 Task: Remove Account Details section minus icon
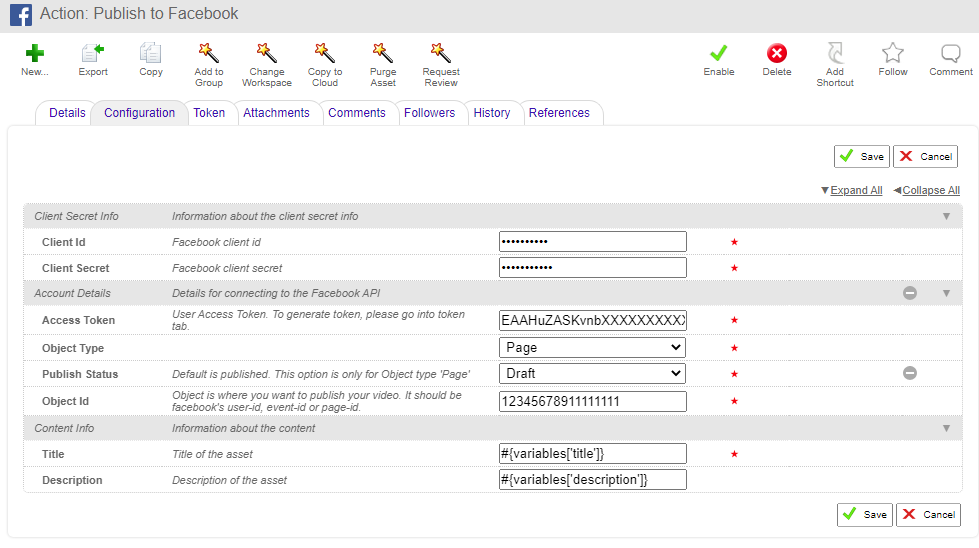[x=910, y=293]
